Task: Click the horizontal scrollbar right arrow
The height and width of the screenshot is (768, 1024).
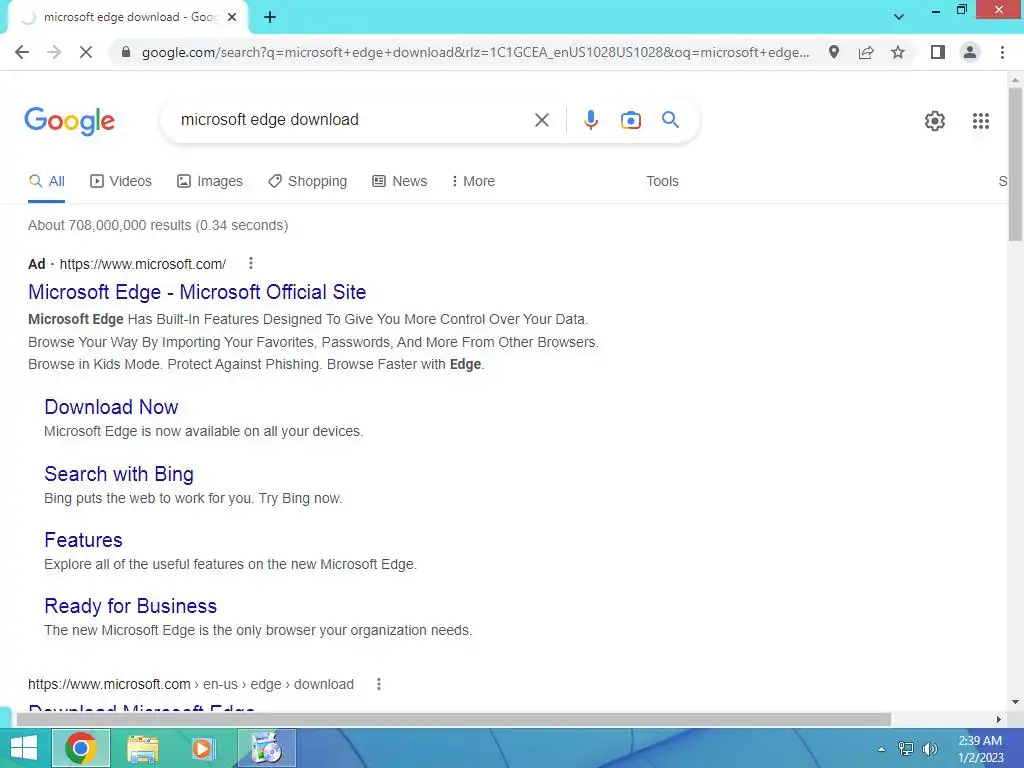Action: pyautogui.click(x=999, y=720)
